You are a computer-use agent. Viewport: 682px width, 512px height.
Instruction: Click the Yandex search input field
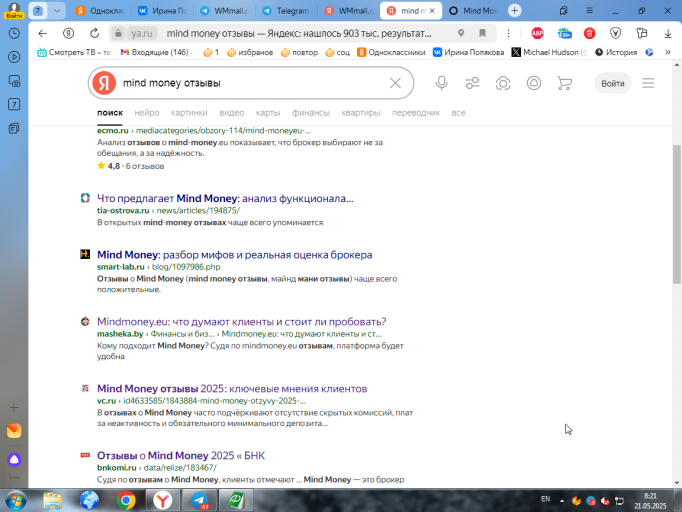tap(252, 83)
